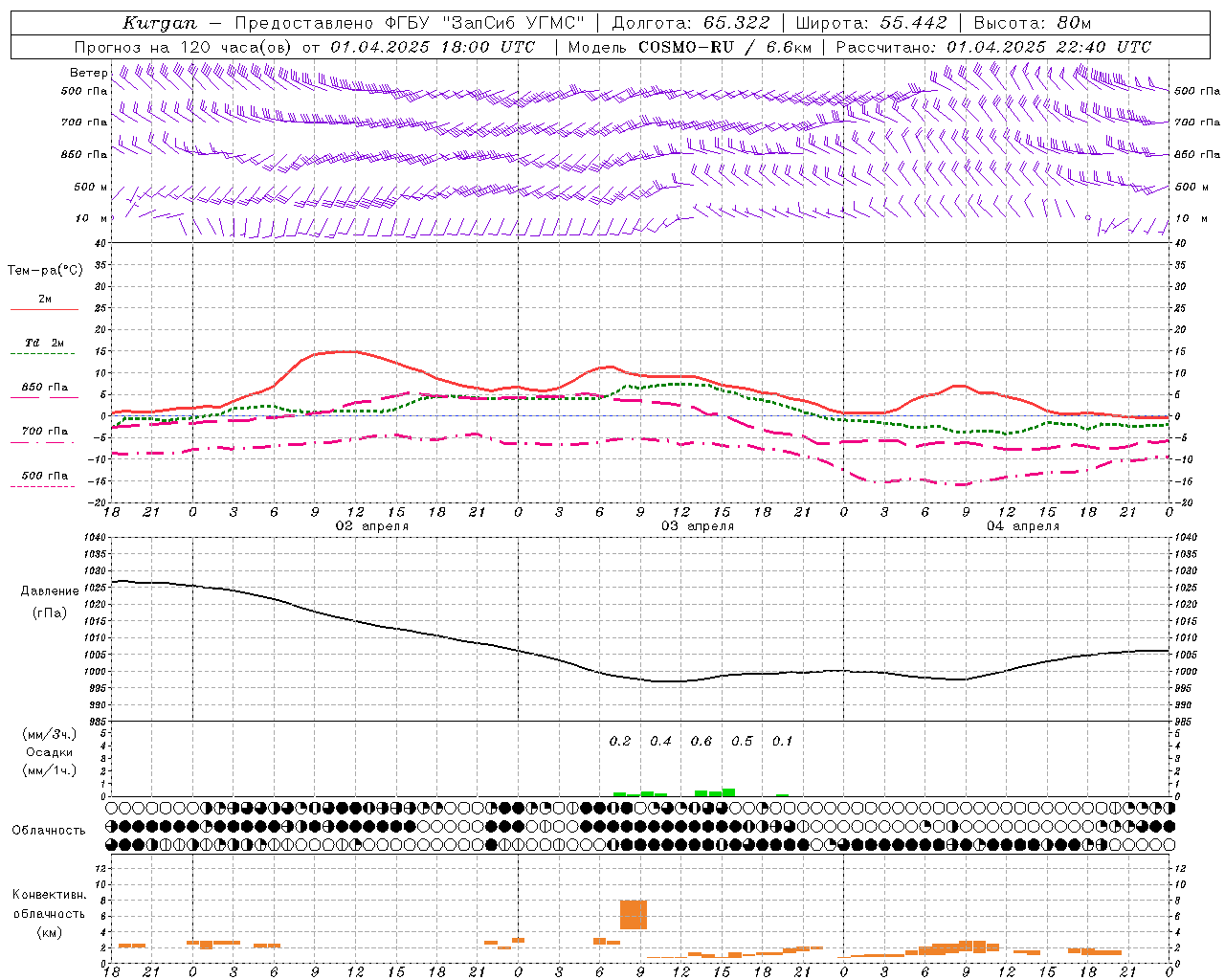
Task: Click the "850 гПа" temperature legend entry
Action: [45, 388]
